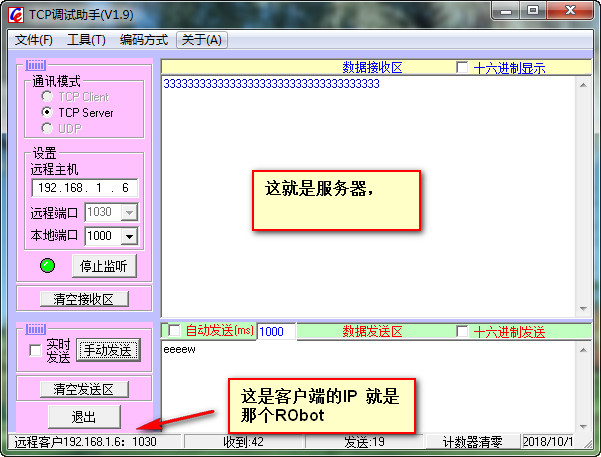This screenshot has height=457, width=601.
Task: Click the 退出 exit button
Action: [x=84, y=417]
